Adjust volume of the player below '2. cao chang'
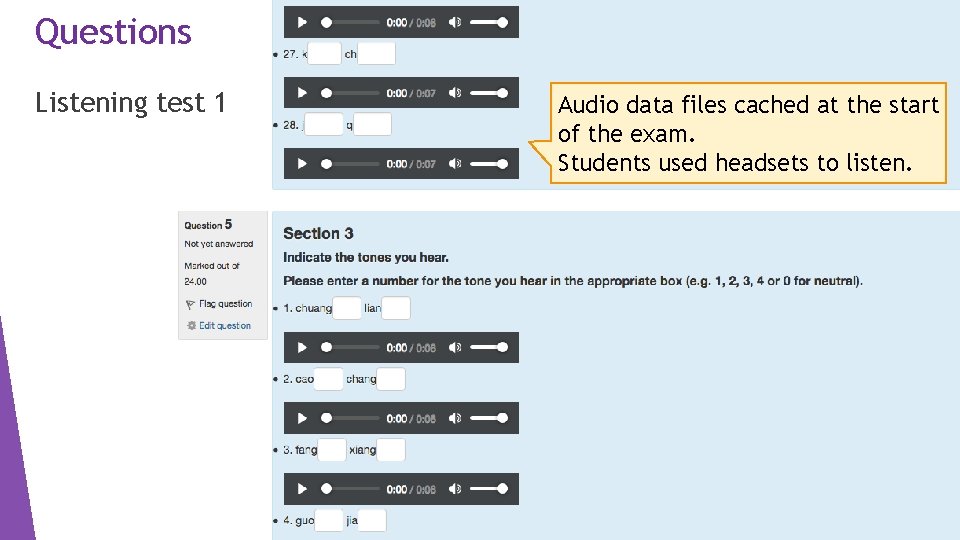 (x=489, y=418)
